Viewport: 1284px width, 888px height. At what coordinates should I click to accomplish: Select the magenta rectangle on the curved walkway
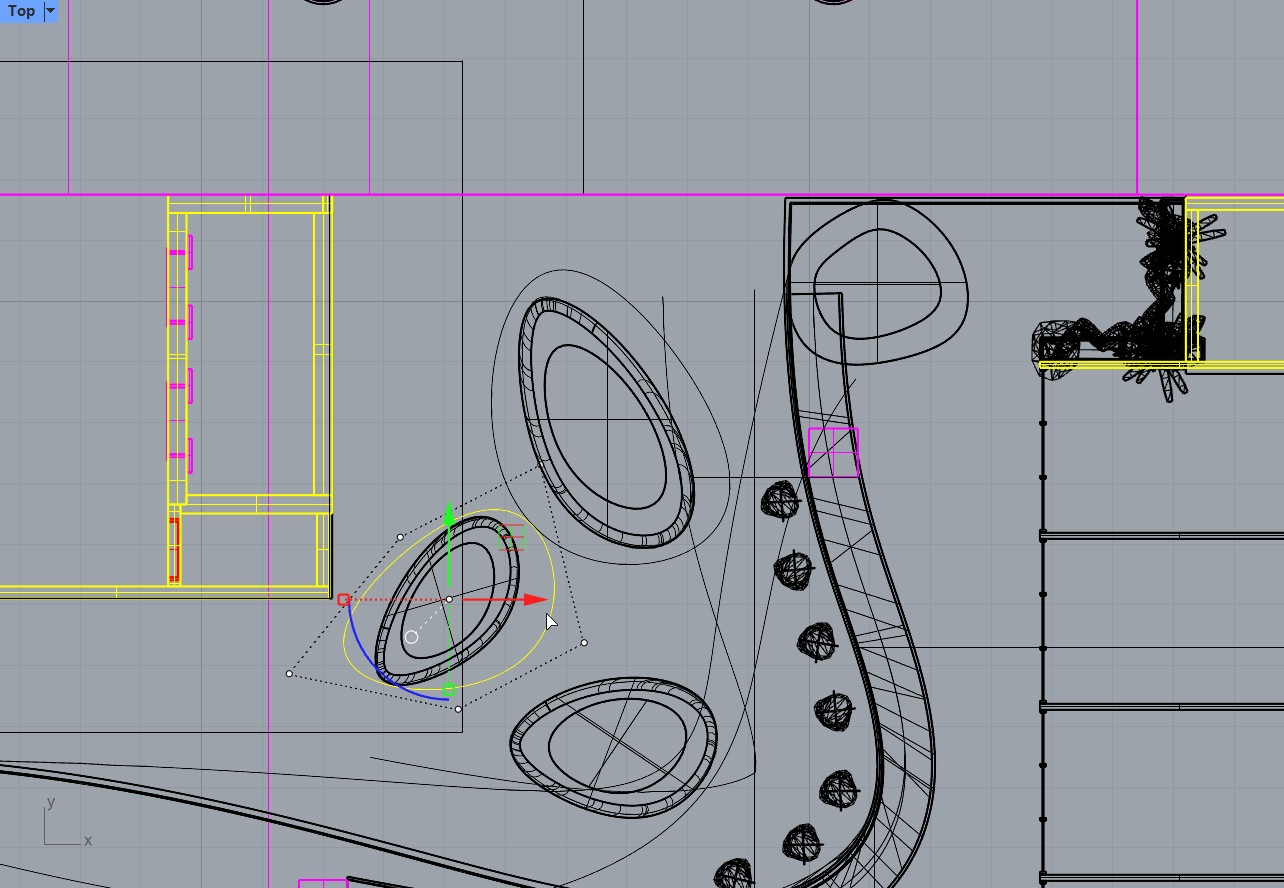tap(833, 452)
